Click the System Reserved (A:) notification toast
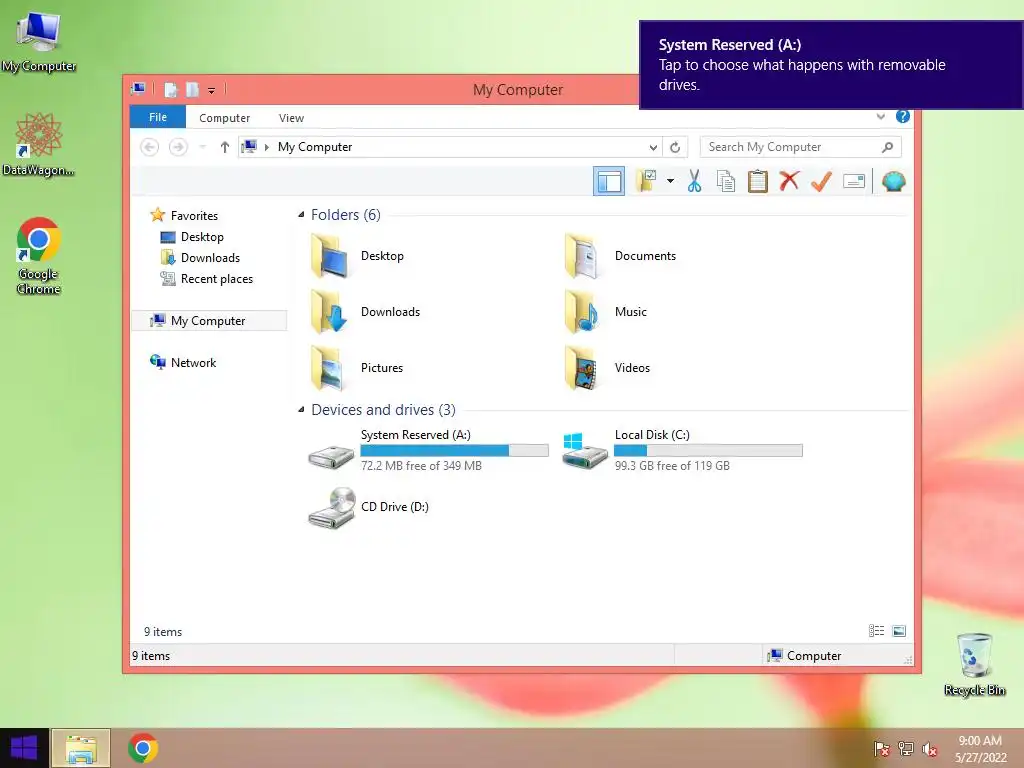This screenshot has height=768, width=1024. point(831,65)
